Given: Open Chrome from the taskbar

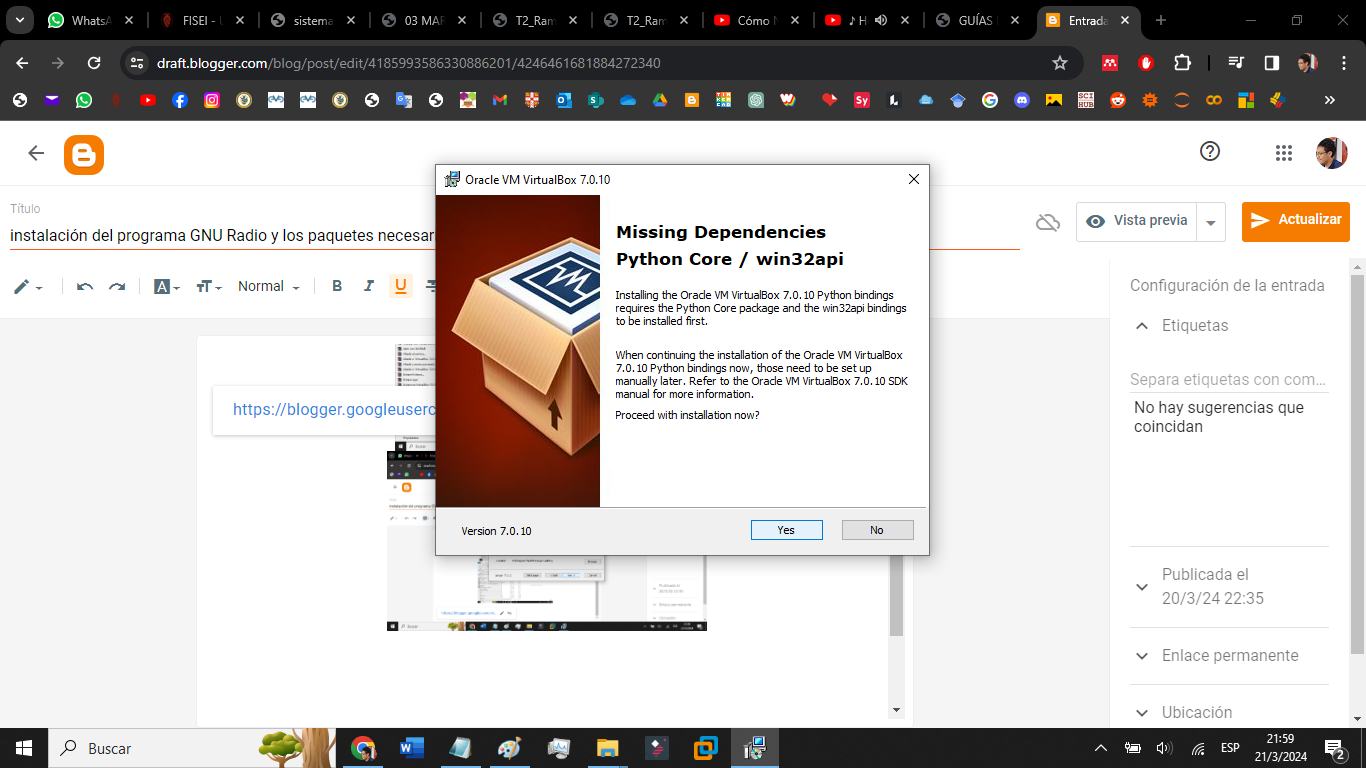Looking at the screenshot, I should coord(363,748).
